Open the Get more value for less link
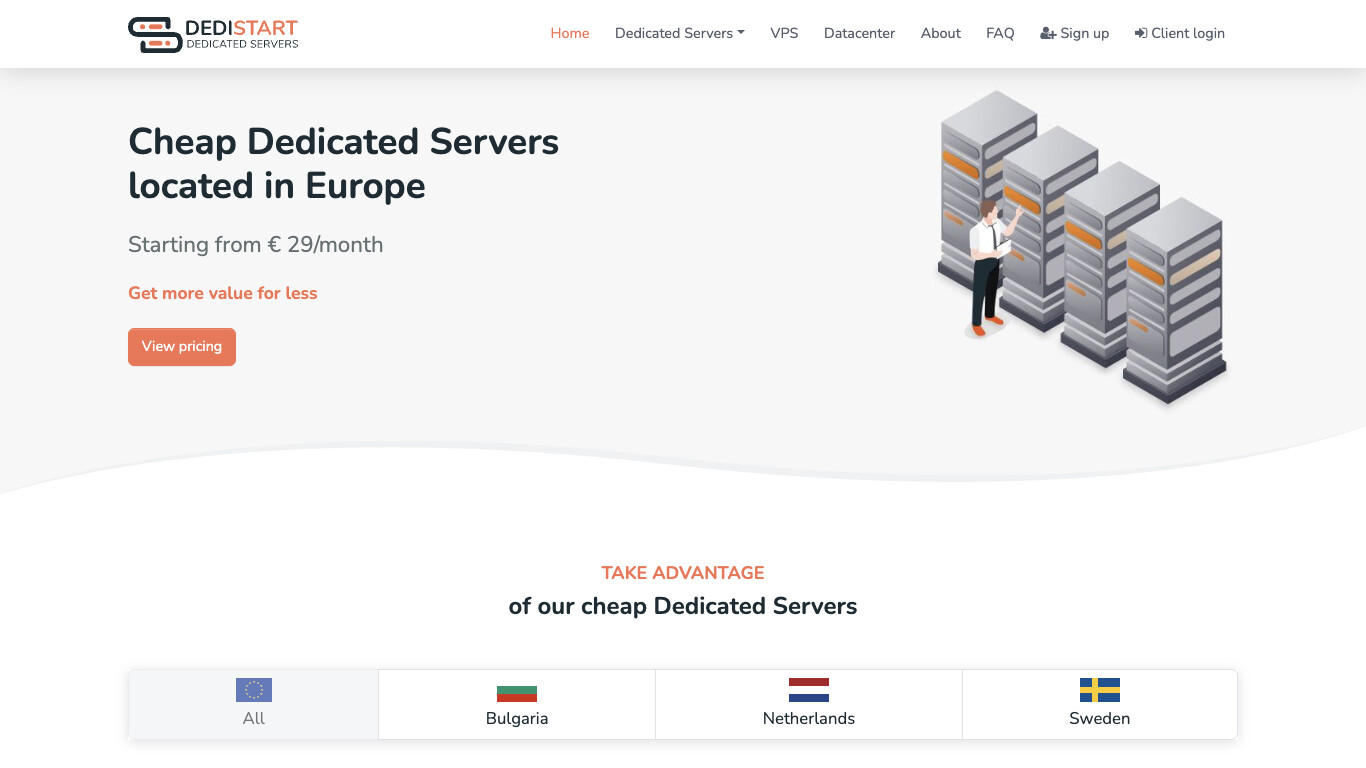The width and height of the screenshot is (1366, 768). pos(222,293)
